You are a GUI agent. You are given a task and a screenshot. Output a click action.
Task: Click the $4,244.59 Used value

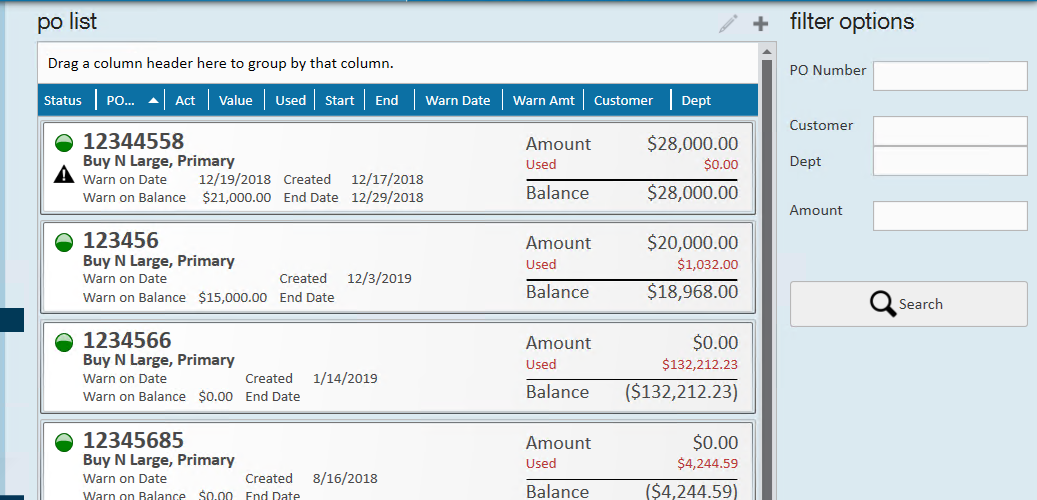click(707, 464)
